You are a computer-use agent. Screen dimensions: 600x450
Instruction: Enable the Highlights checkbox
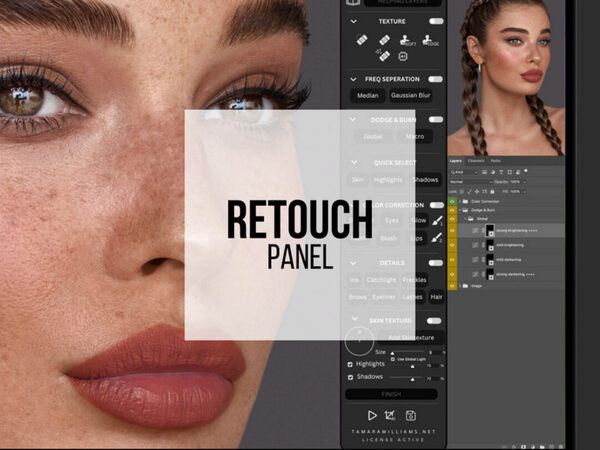tap(349, 364)
